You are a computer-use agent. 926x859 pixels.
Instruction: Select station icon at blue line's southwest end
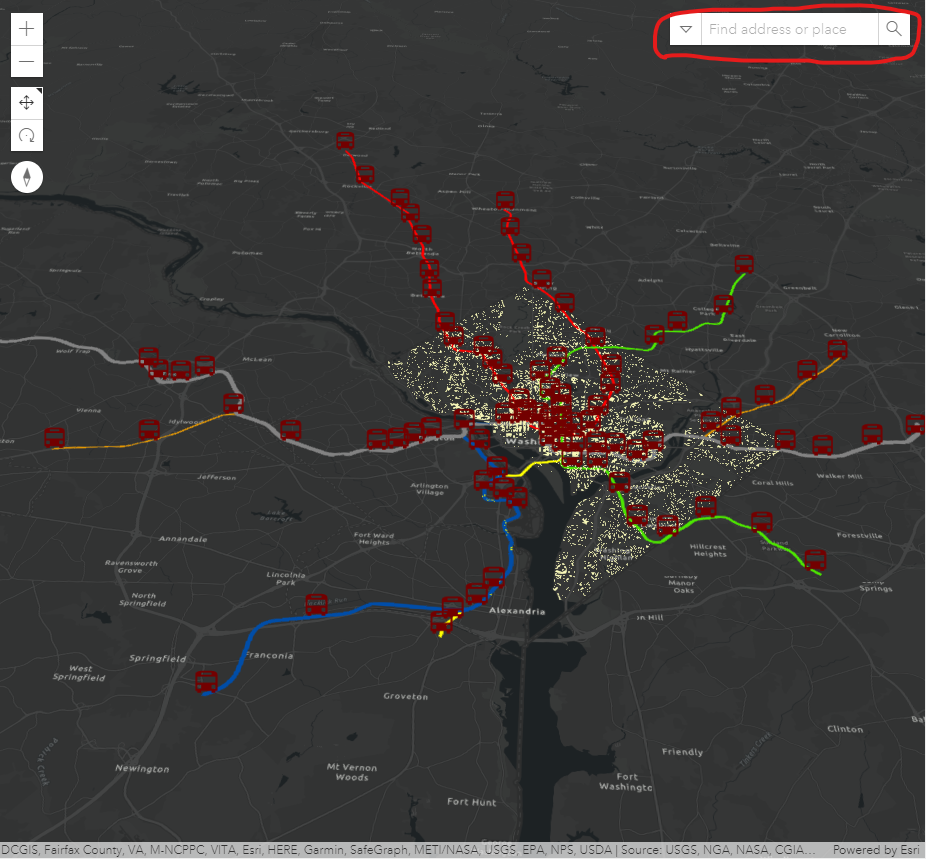pos(207,682)
